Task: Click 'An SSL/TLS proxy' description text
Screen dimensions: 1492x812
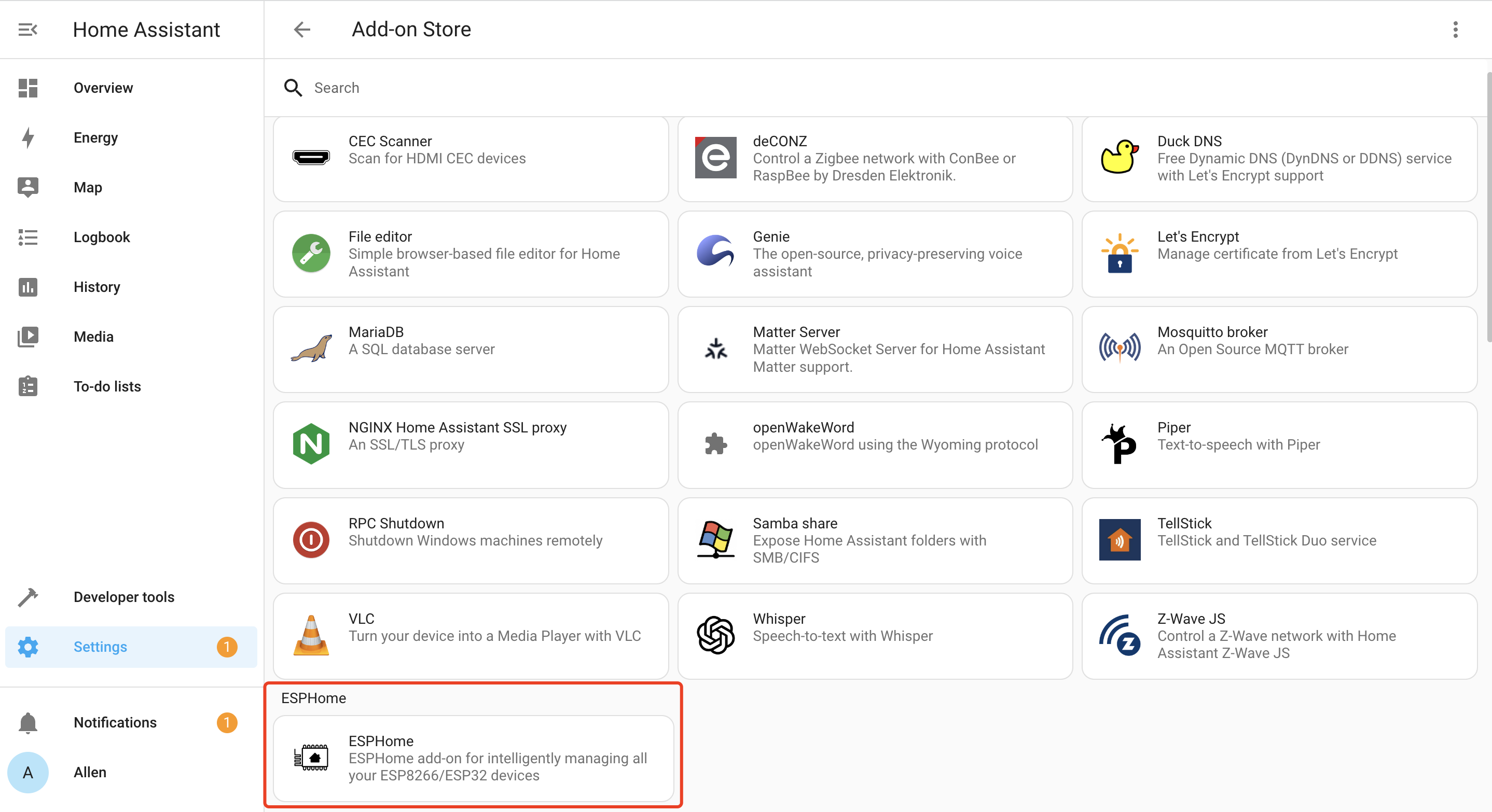Action: click(406, 444)
